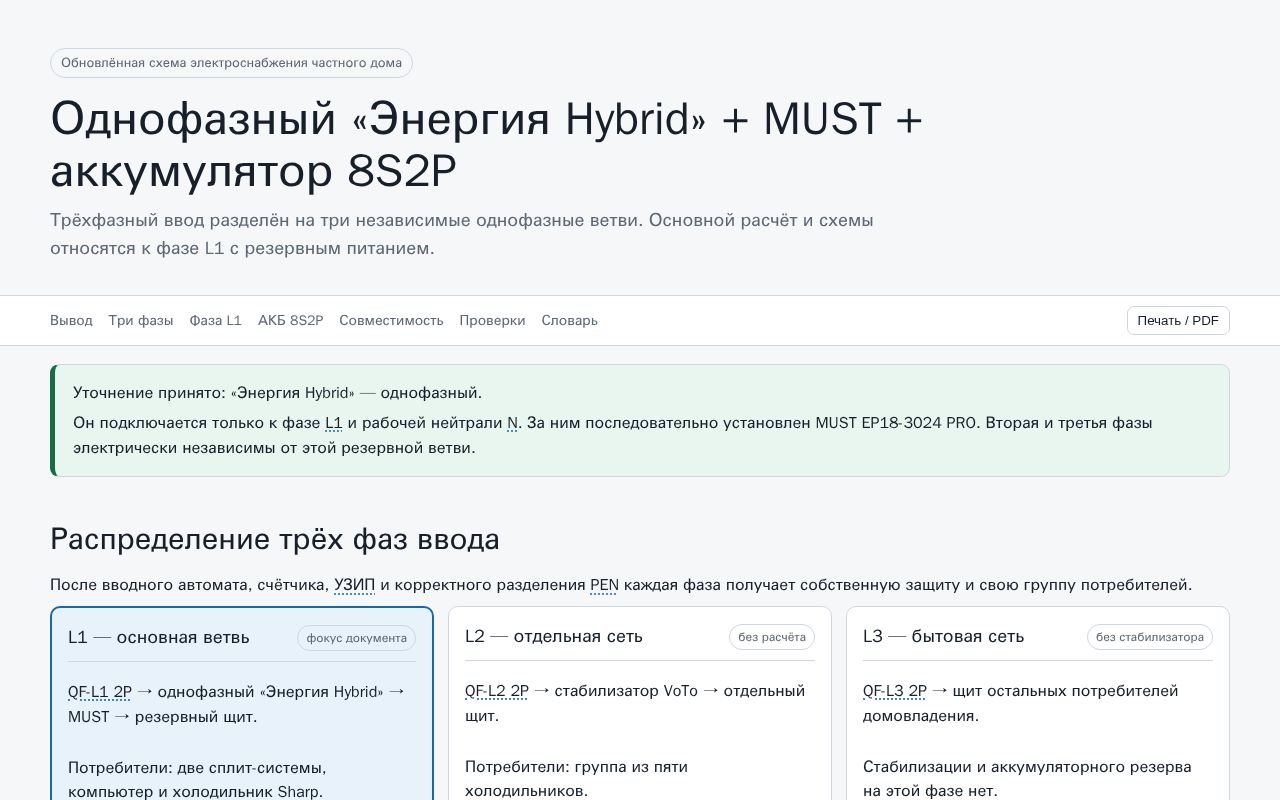The height and width of the screenshot is (800, 1280).
Task: Click text Потребители: две сплит-системы
Action: (197, 780)
